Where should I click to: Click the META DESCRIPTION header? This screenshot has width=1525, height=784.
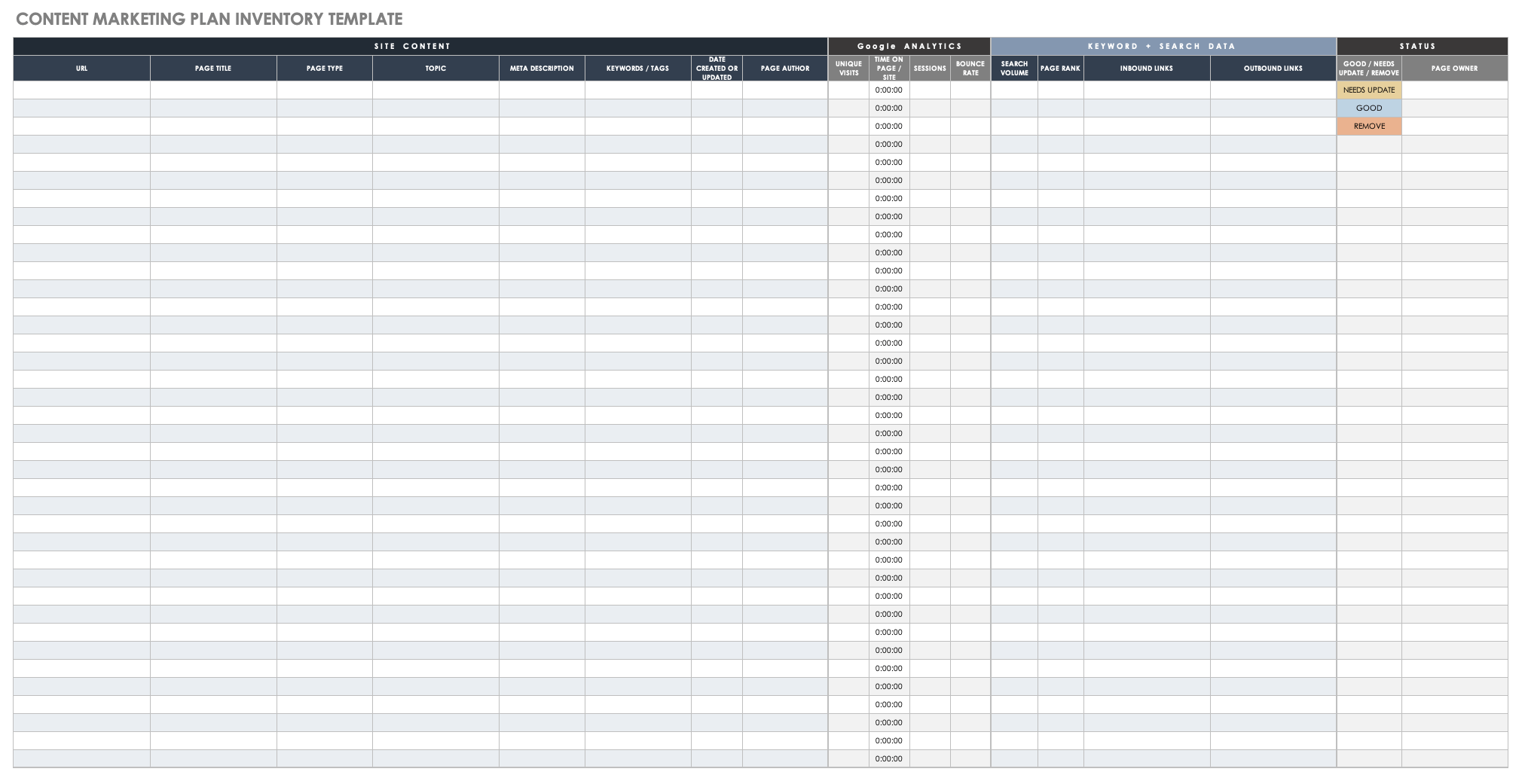542,69
